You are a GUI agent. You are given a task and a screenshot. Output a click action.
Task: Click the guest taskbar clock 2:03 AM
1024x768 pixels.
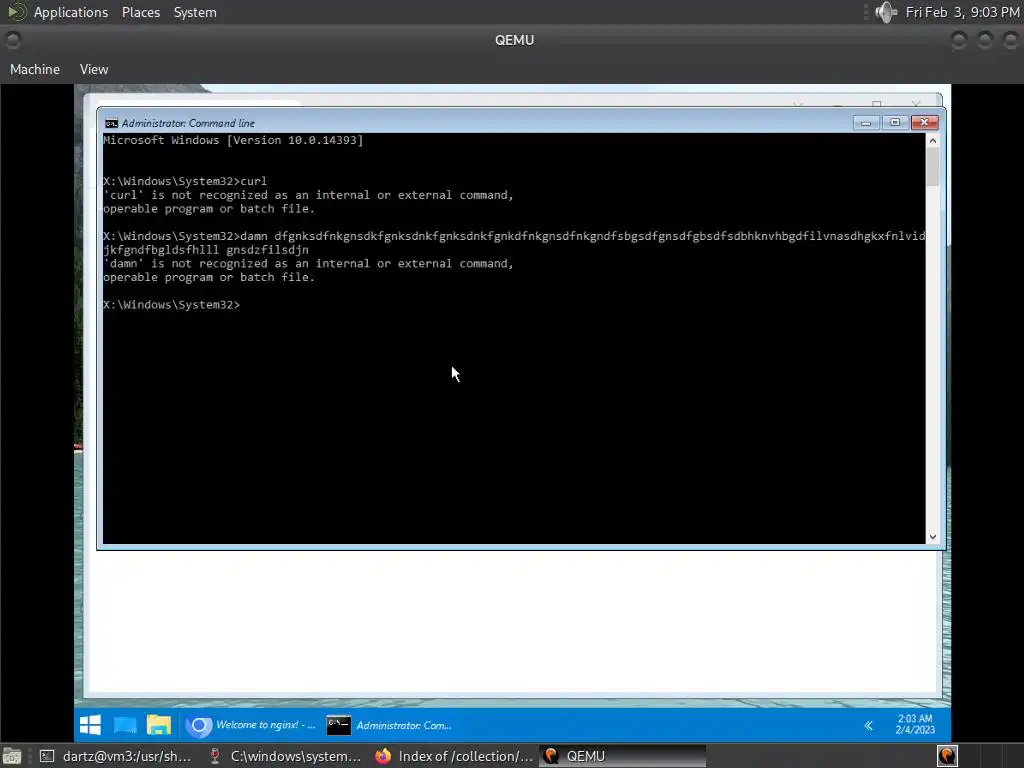pyautogui.click(x=915, y=724)
